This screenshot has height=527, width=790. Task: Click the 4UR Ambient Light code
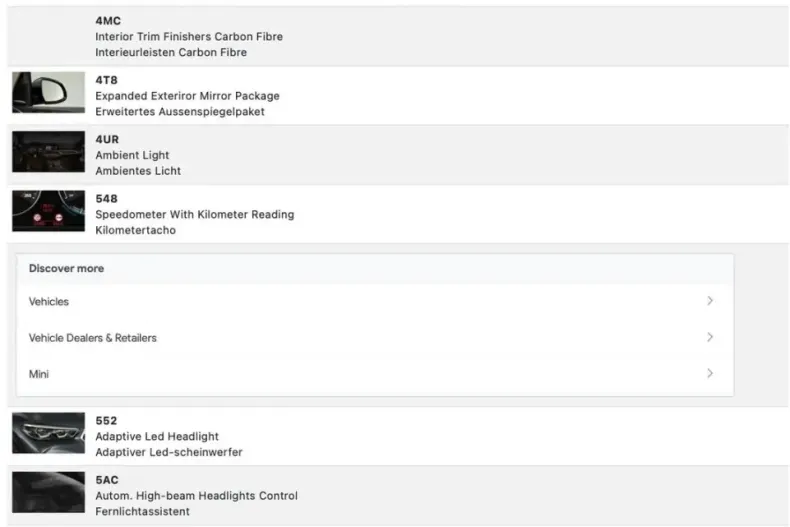107,139
